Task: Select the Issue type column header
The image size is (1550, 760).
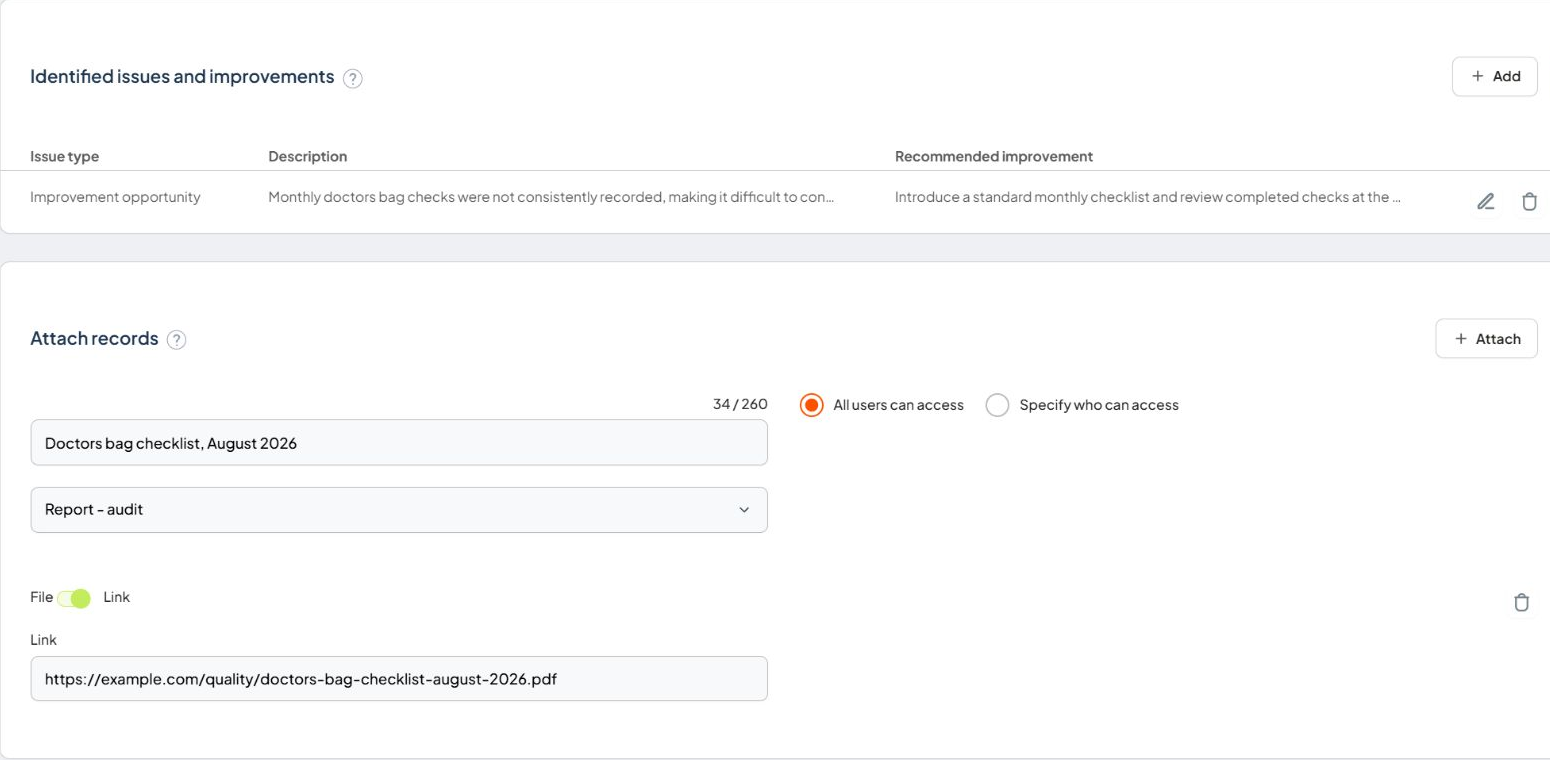Action: (x=64, y=157)
